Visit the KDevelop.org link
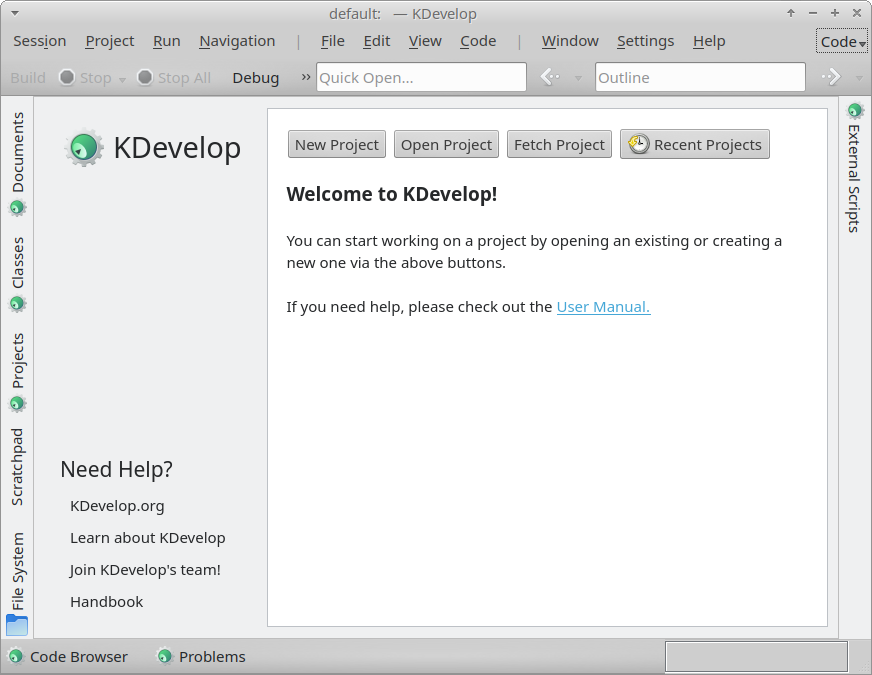 tap(117, 506)
